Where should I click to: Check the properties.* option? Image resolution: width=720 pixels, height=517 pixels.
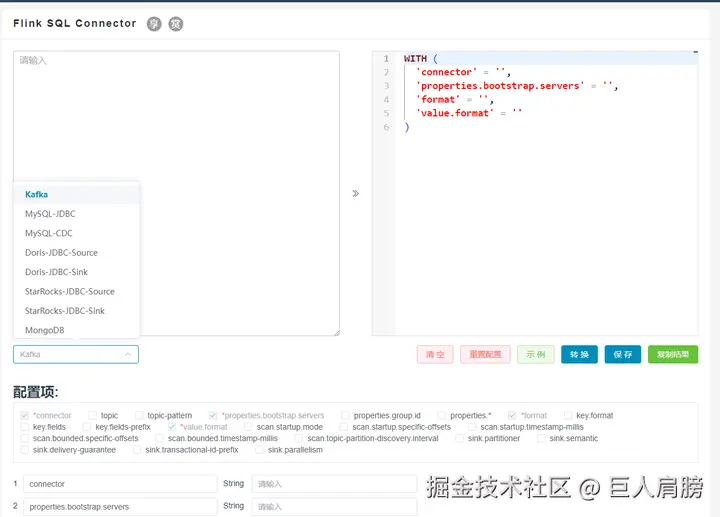(x=442, y=416)
